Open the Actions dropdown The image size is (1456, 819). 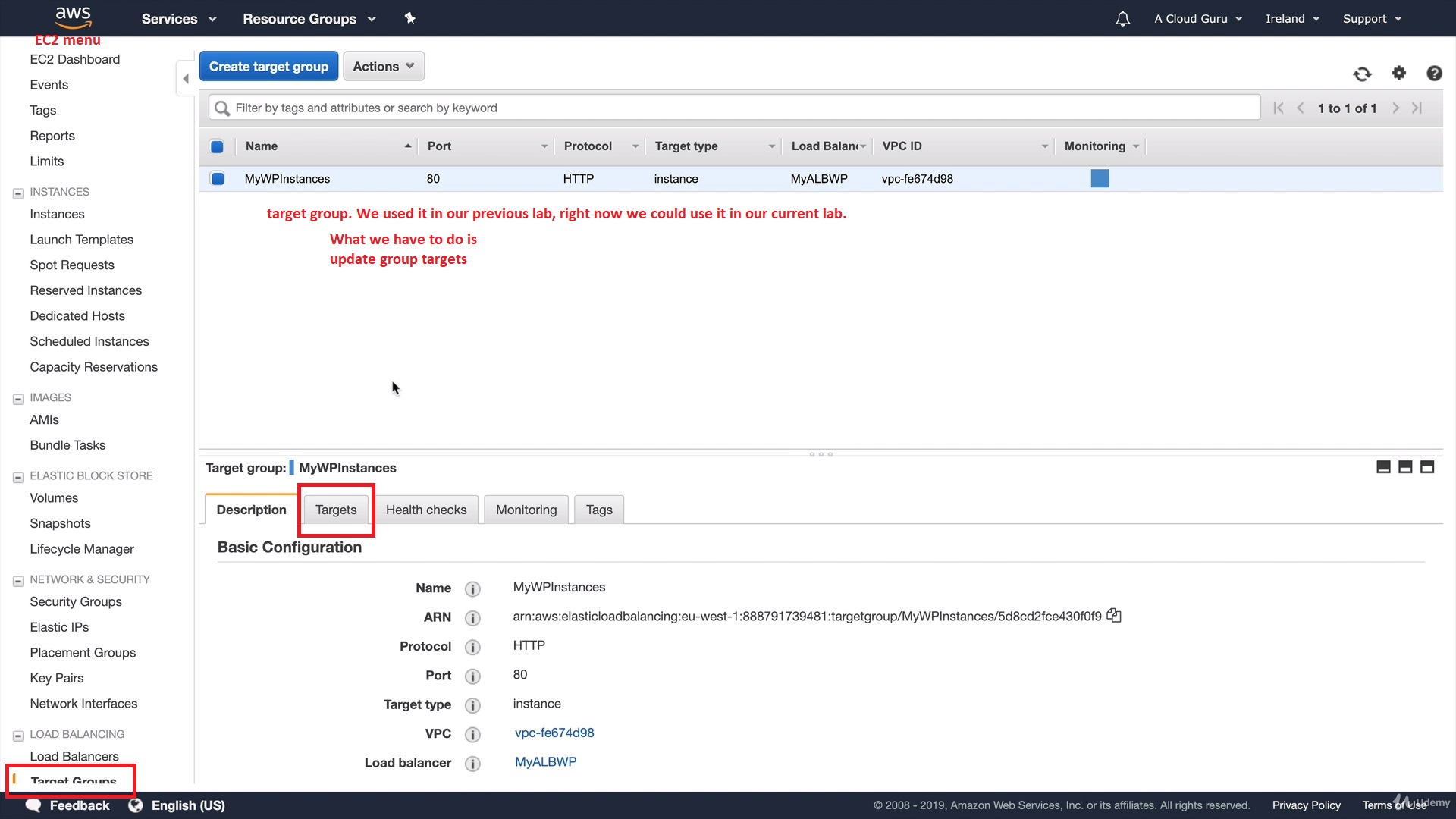point(383,67)
